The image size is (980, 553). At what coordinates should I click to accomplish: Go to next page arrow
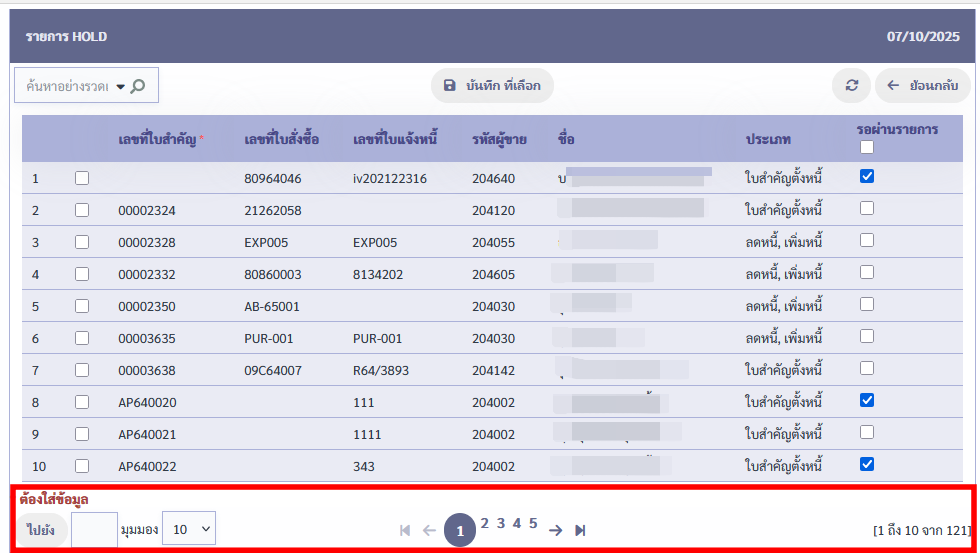tap(556, 530)
